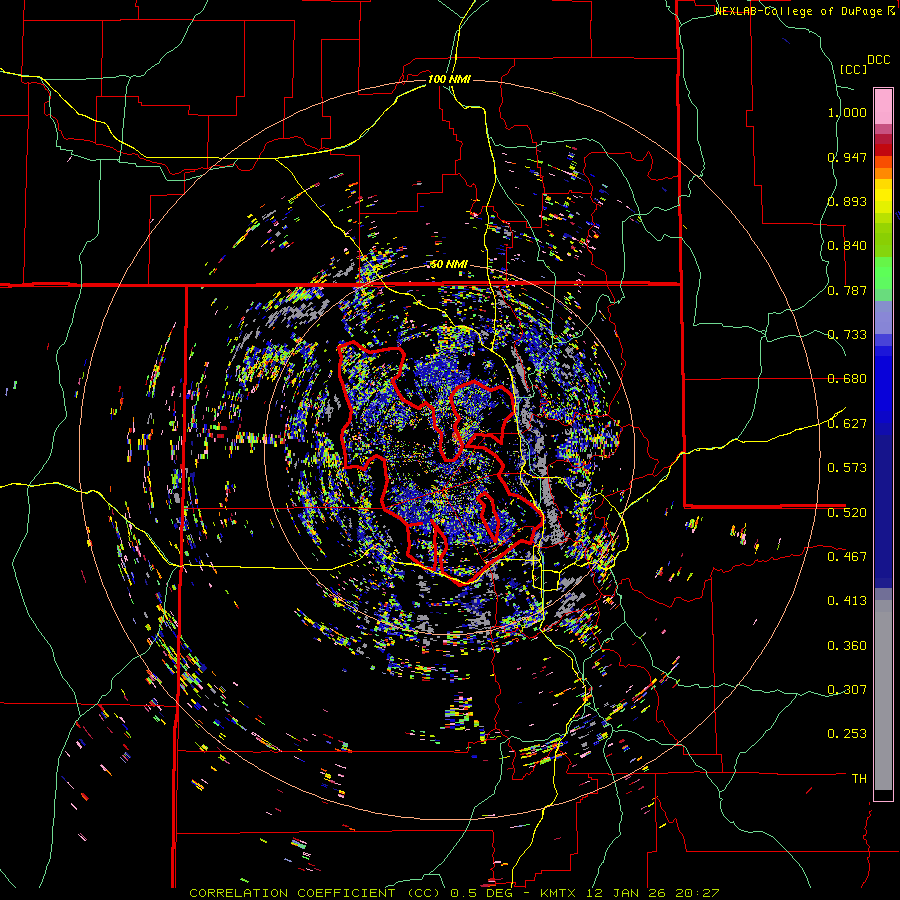This screenshot has width=900, height=900.
Task: Click the 0.307 scale value
Action: coord(847,690)
